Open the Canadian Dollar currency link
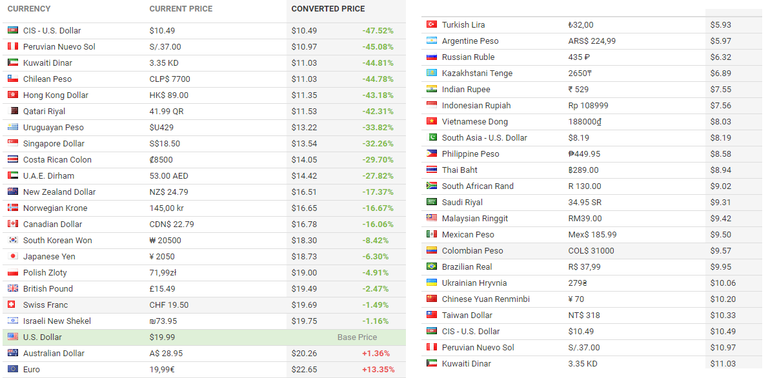This screenshot has height=378, width=768. [52, 224]
